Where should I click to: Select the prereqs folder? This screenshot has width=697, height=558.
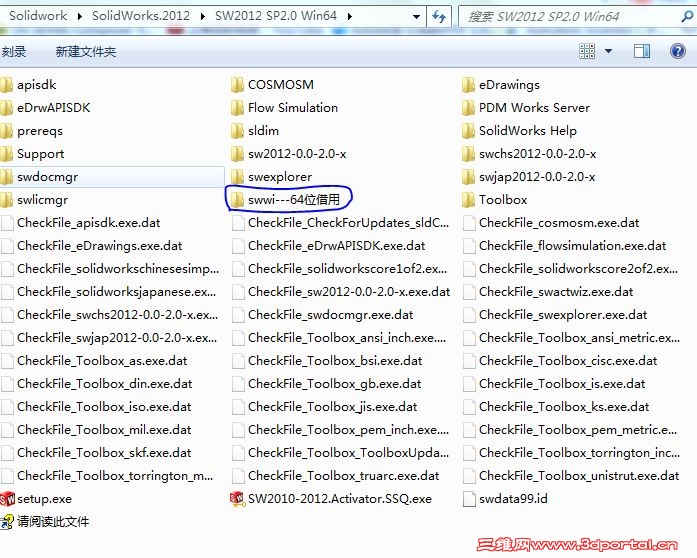coord(32,131)
